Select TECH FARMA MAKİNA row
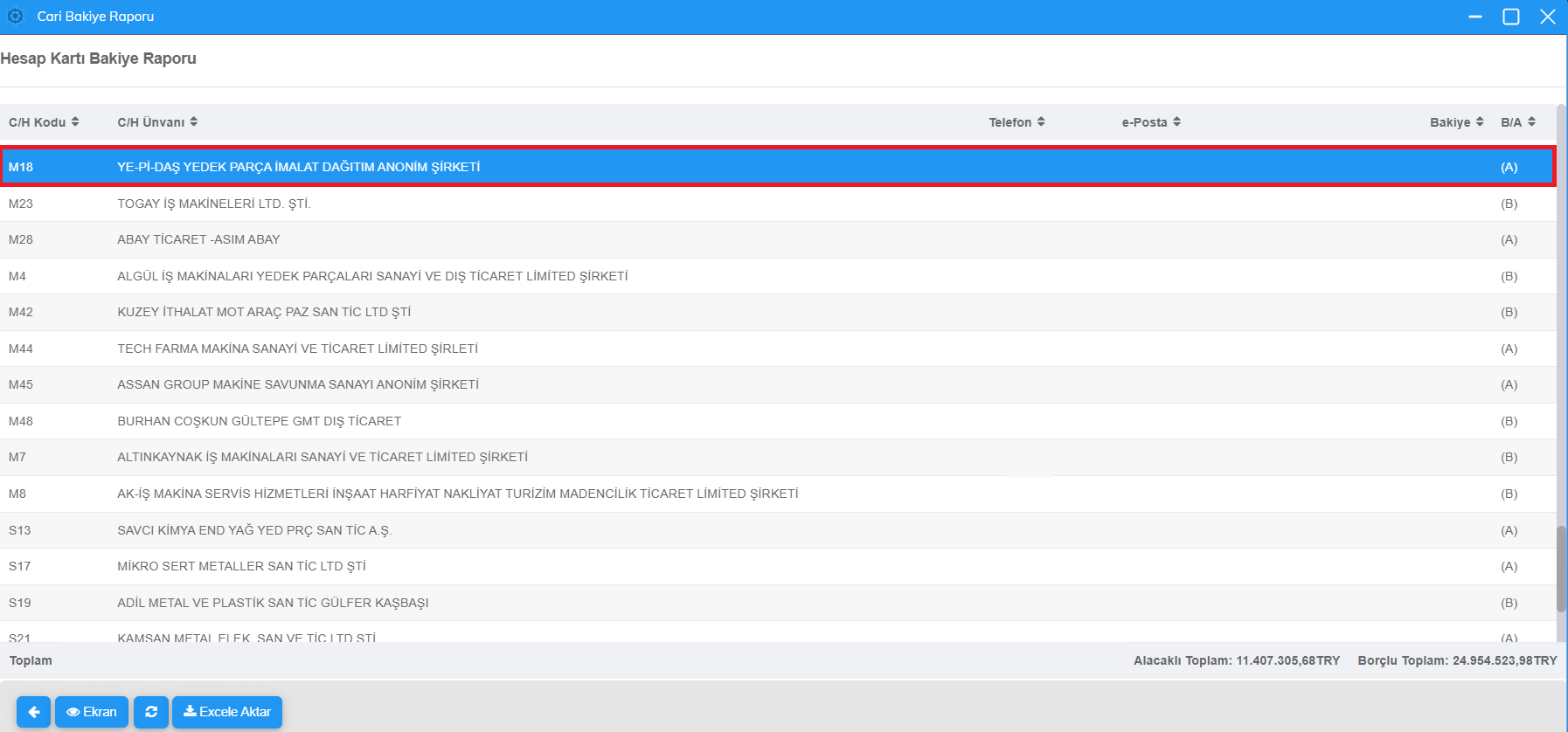Screen dimensions: 1568x732 778,349
